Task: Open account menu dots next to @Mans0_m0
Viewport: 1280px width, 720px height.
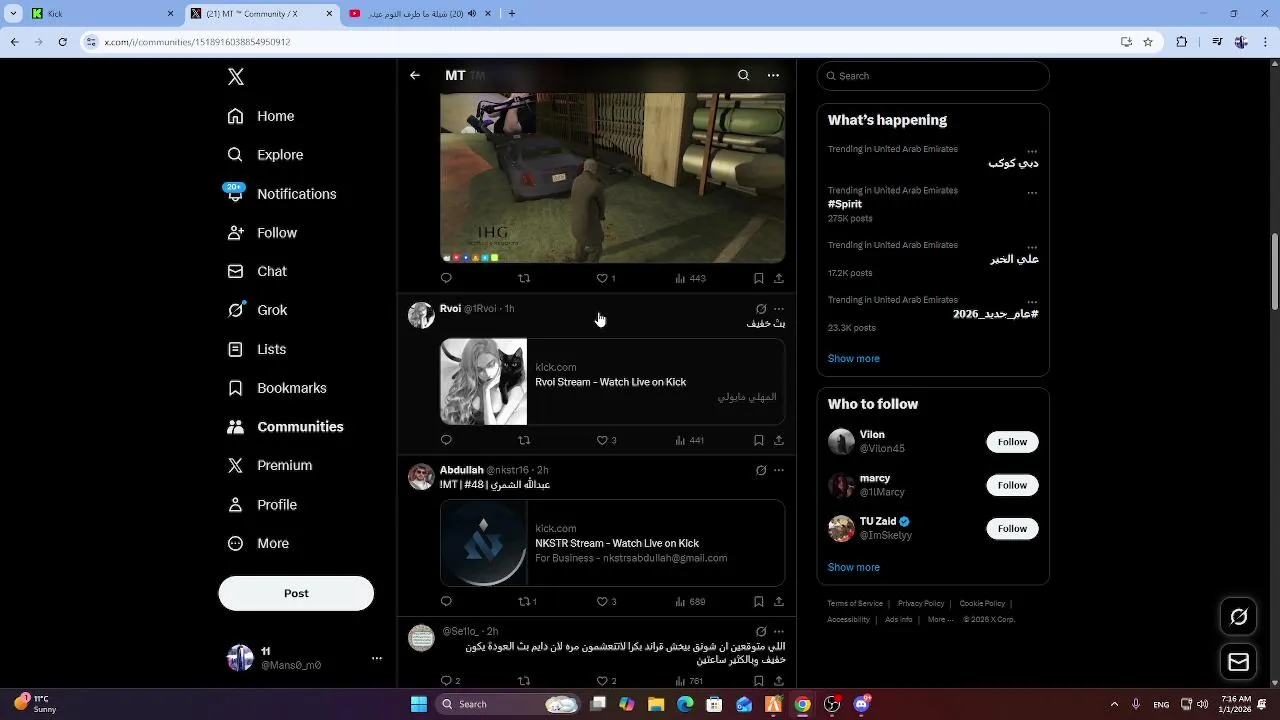Action: pyautogui.click(x=377, y=658)
